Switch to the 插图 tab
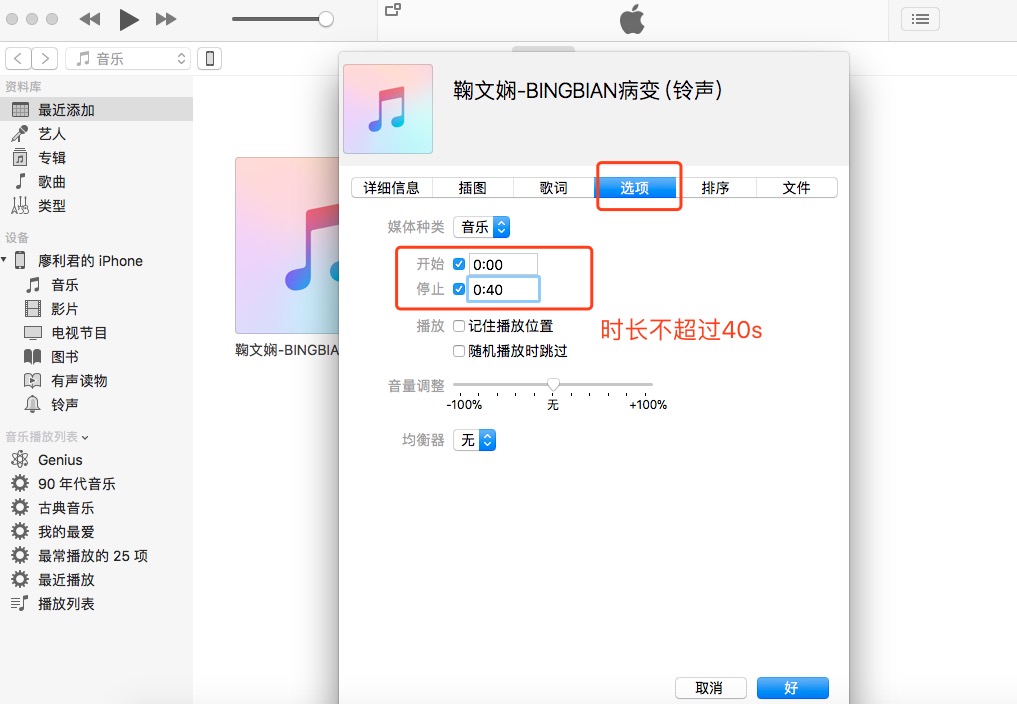 click(x=472, y=188)
